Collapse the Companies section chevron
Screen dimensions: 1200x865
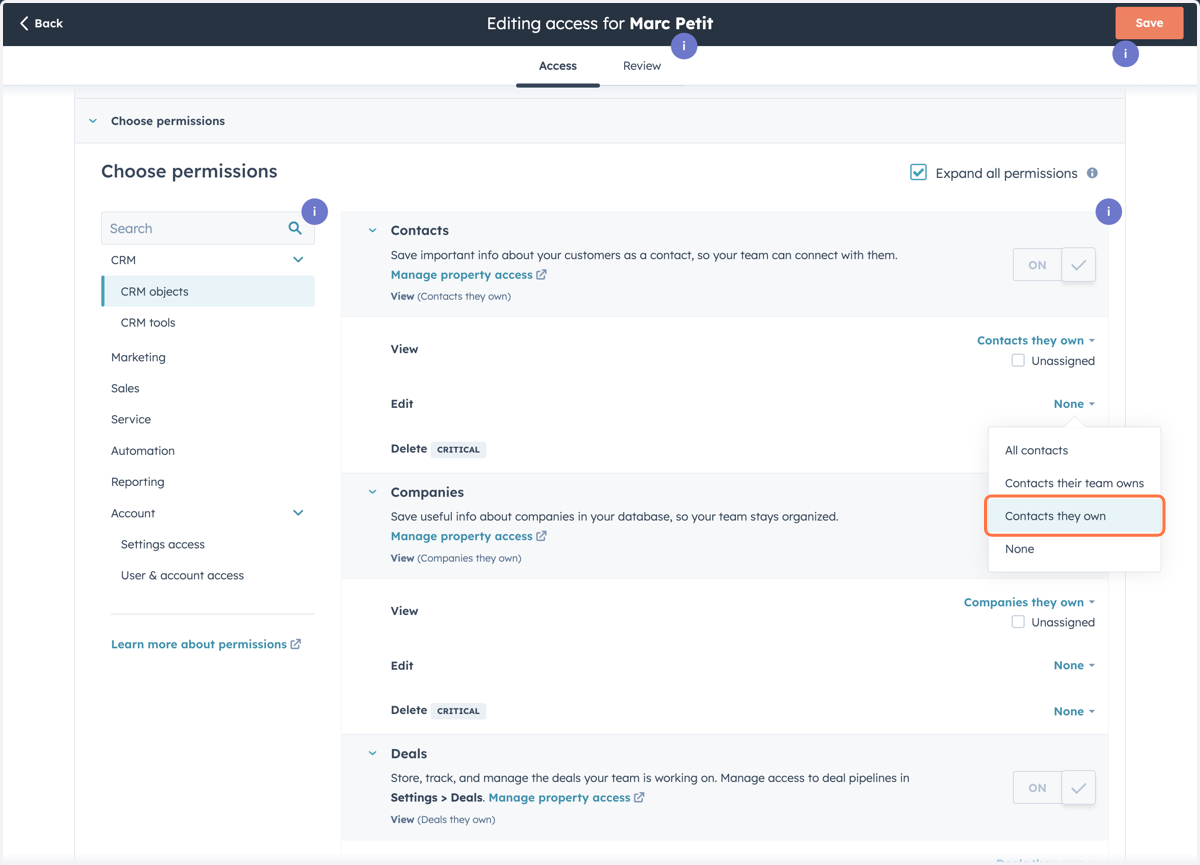tap(372, 492)
